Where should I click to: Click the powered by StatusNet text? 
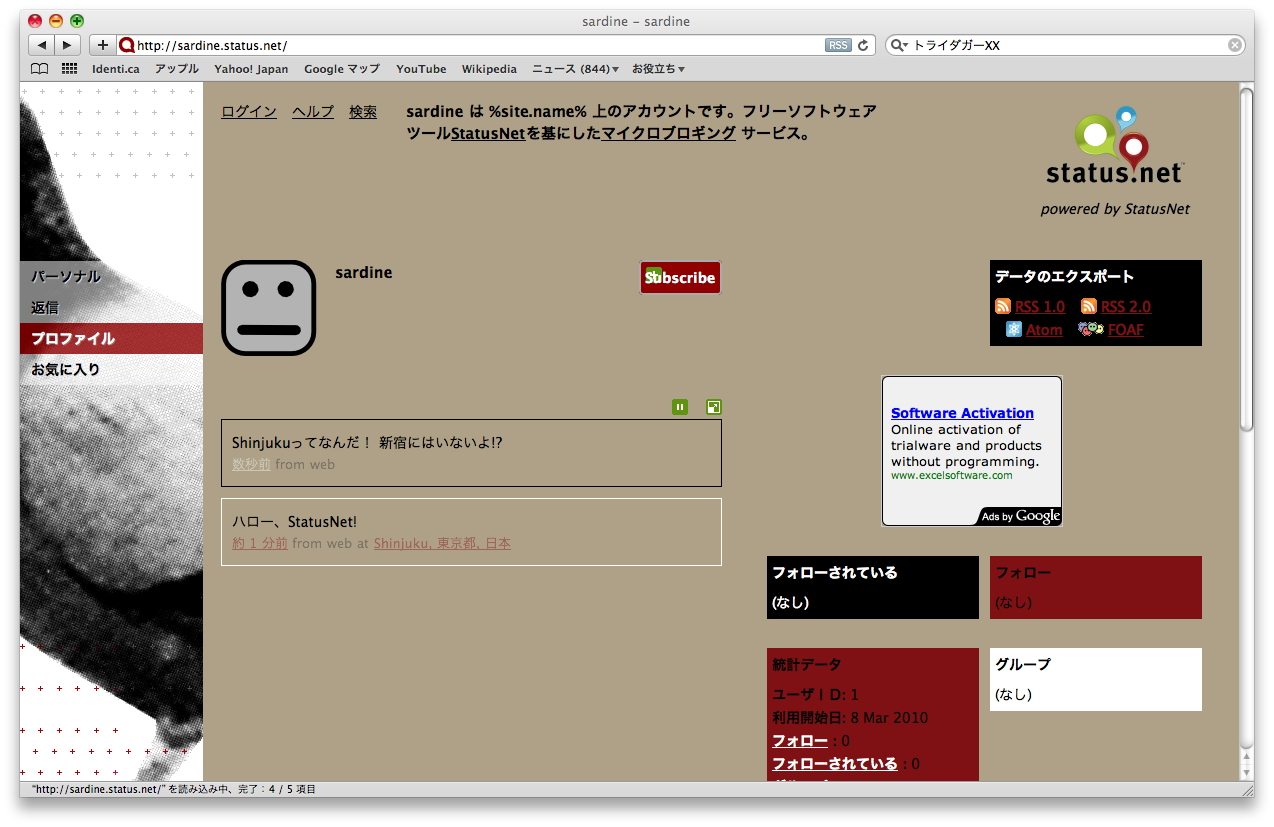coord(1115,209)
